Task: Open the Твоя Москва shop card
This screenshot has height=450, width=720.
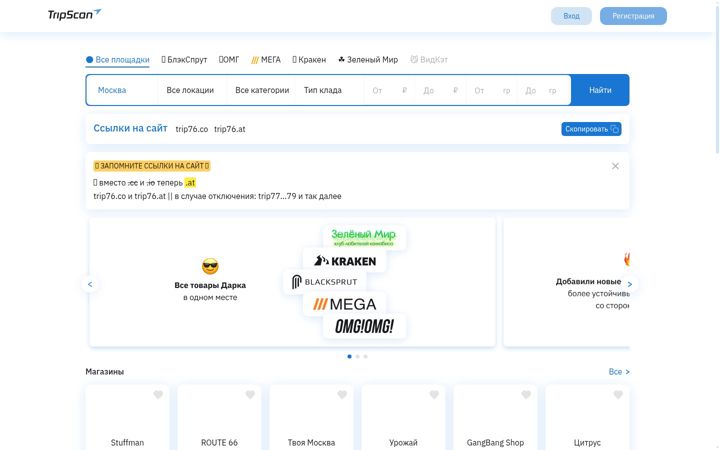Action: coord(311,418)
